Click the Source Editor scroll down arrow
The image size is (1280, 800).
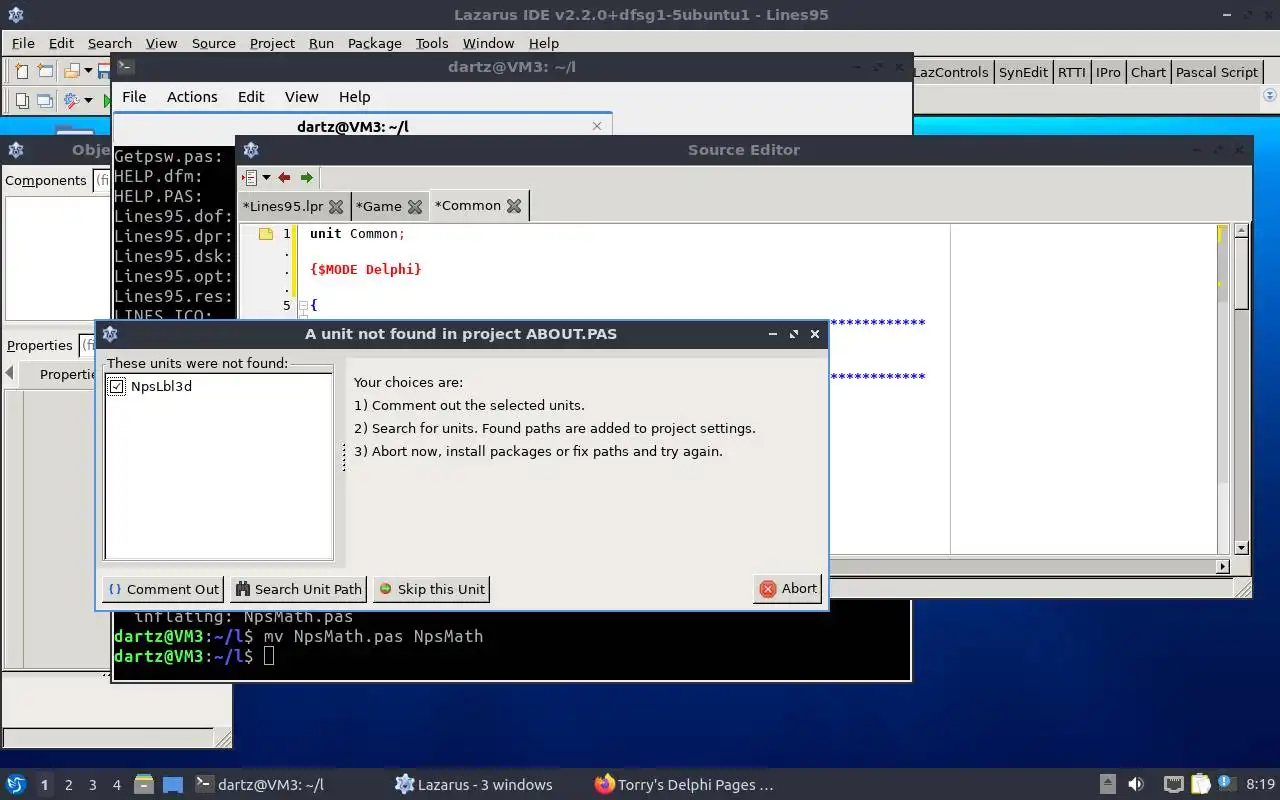(1241, 548)
